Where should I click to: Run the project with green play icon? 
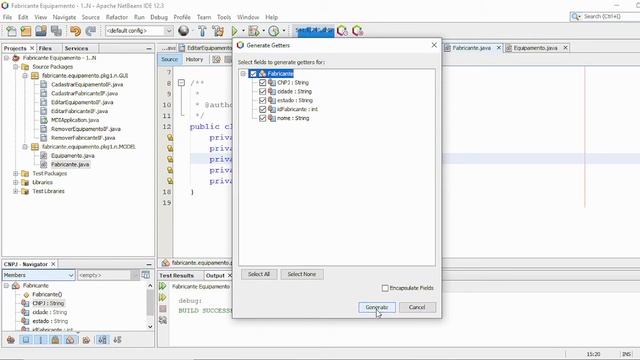pyautogui.click(x=235, y=31)
